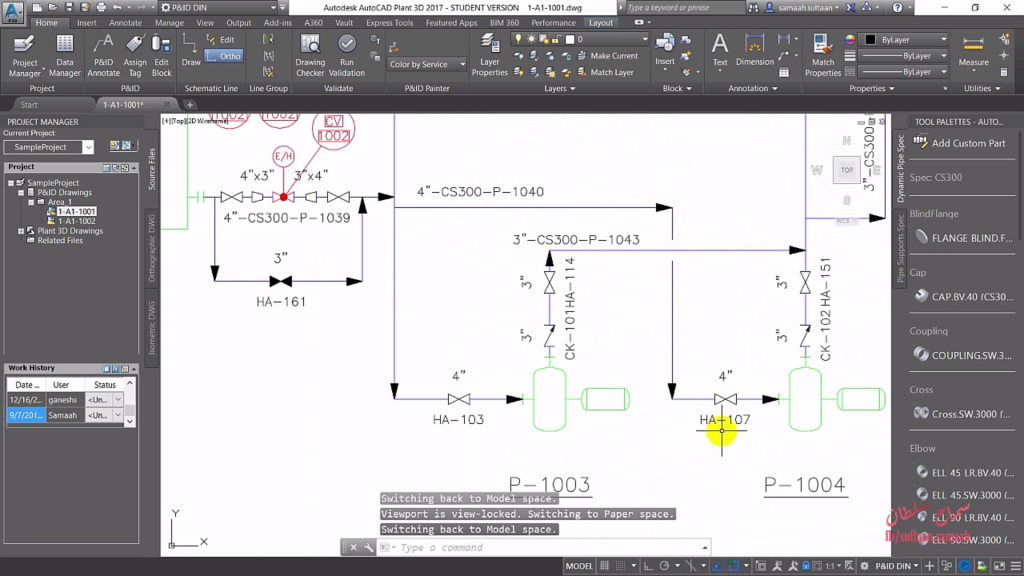Click Make Current layer button
This screenshot has height=576, width=1024.
click(x=607, y=56)
